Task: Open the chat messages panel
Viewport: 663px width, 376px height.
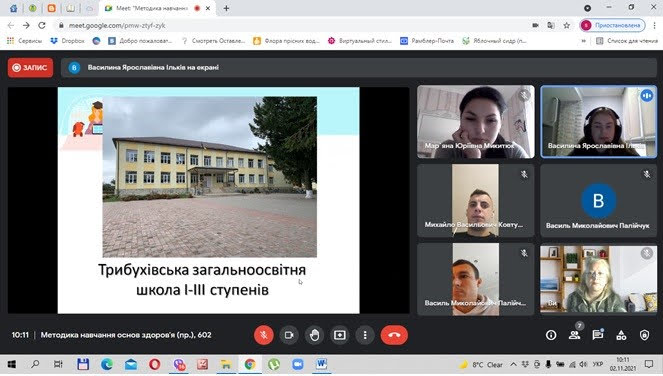Action: click(598, 335)
